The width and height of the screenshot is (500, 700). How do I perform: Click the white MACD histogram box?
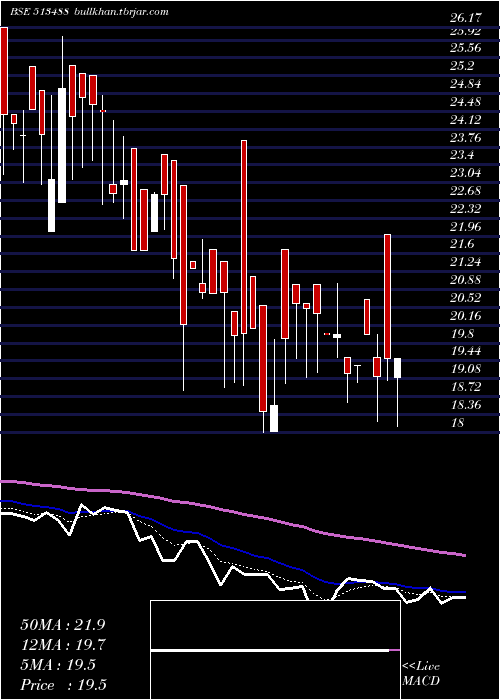(275, 650)
